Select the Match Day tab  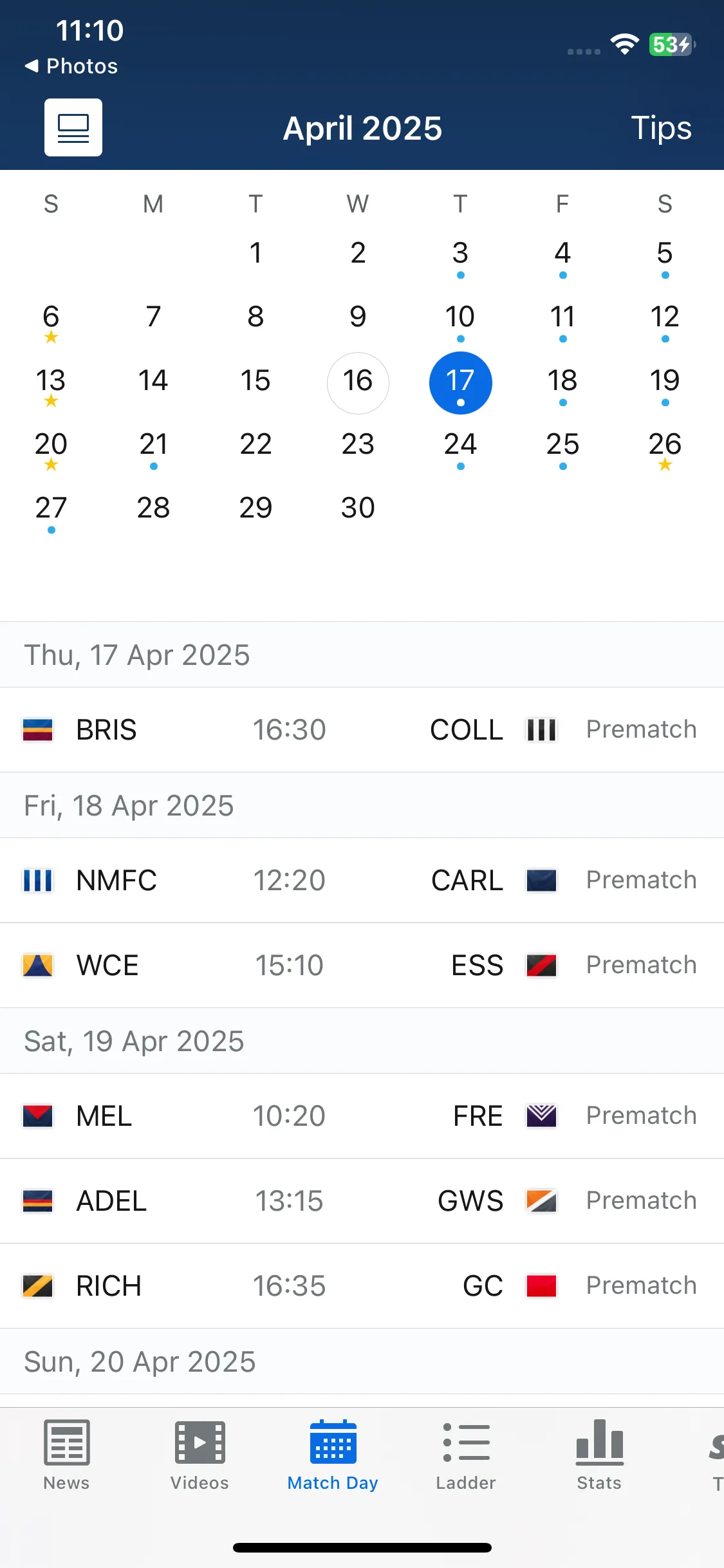[333, 1455]
